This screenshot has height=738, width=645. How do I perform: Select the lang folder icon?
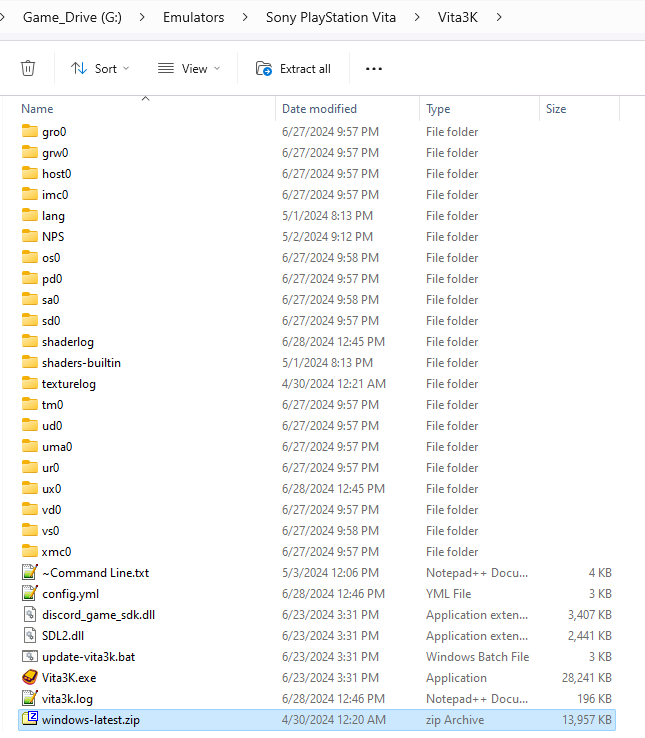[30, 215]
